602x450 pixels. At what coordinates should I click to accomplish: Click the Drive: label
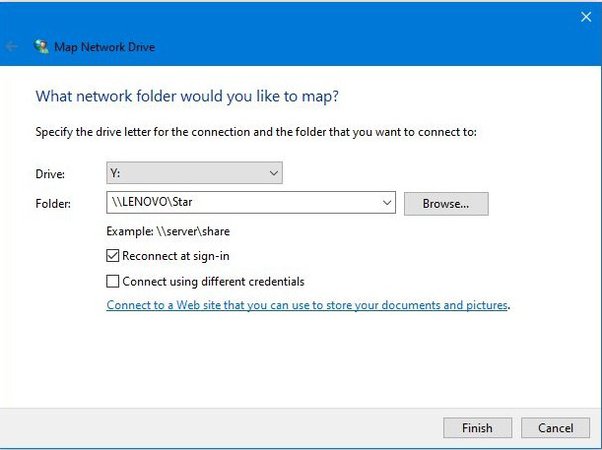point(49,175)
